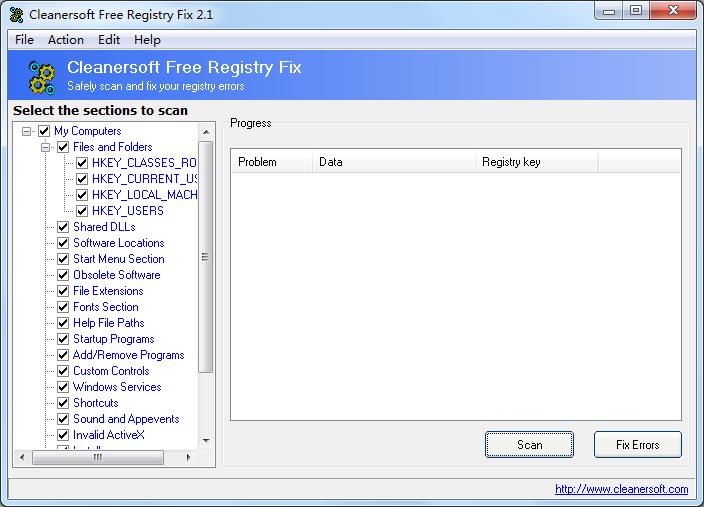Open the cleanersoft.com website link
The image size is (704, 507).
tap(621, 489)
